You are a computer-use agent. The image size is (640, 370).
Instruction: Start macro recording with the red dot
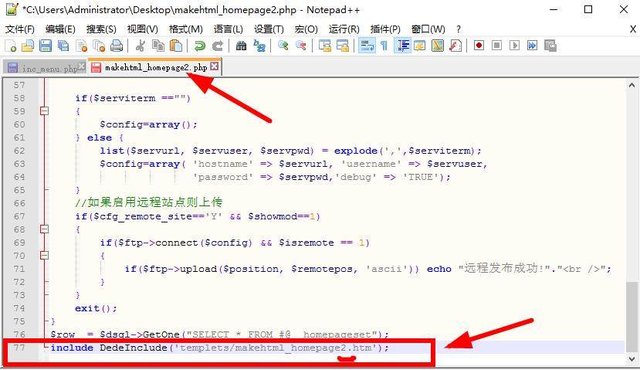[479, 46]
